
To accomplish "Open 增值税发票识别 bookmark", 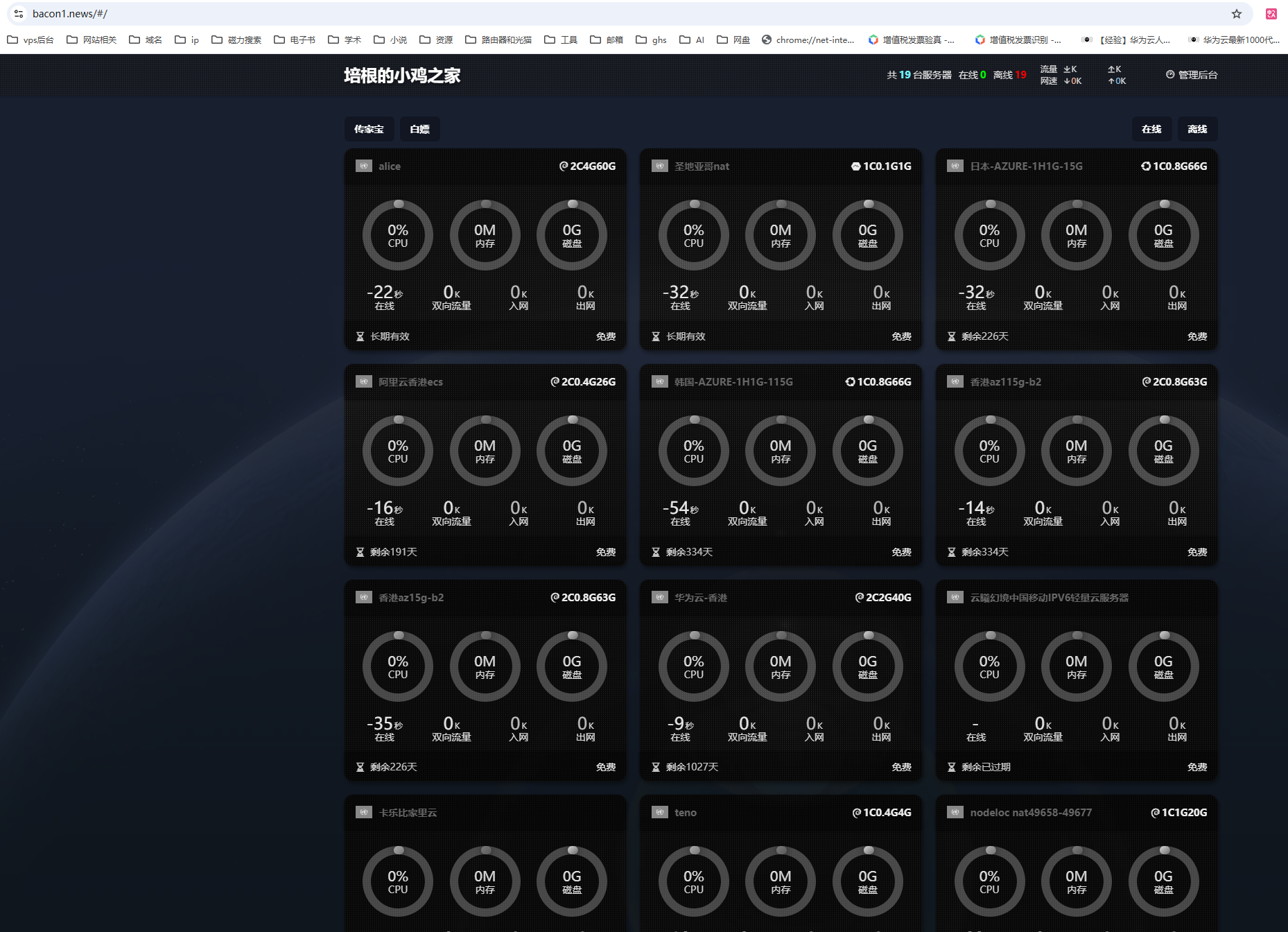I will pos(1018,40).
